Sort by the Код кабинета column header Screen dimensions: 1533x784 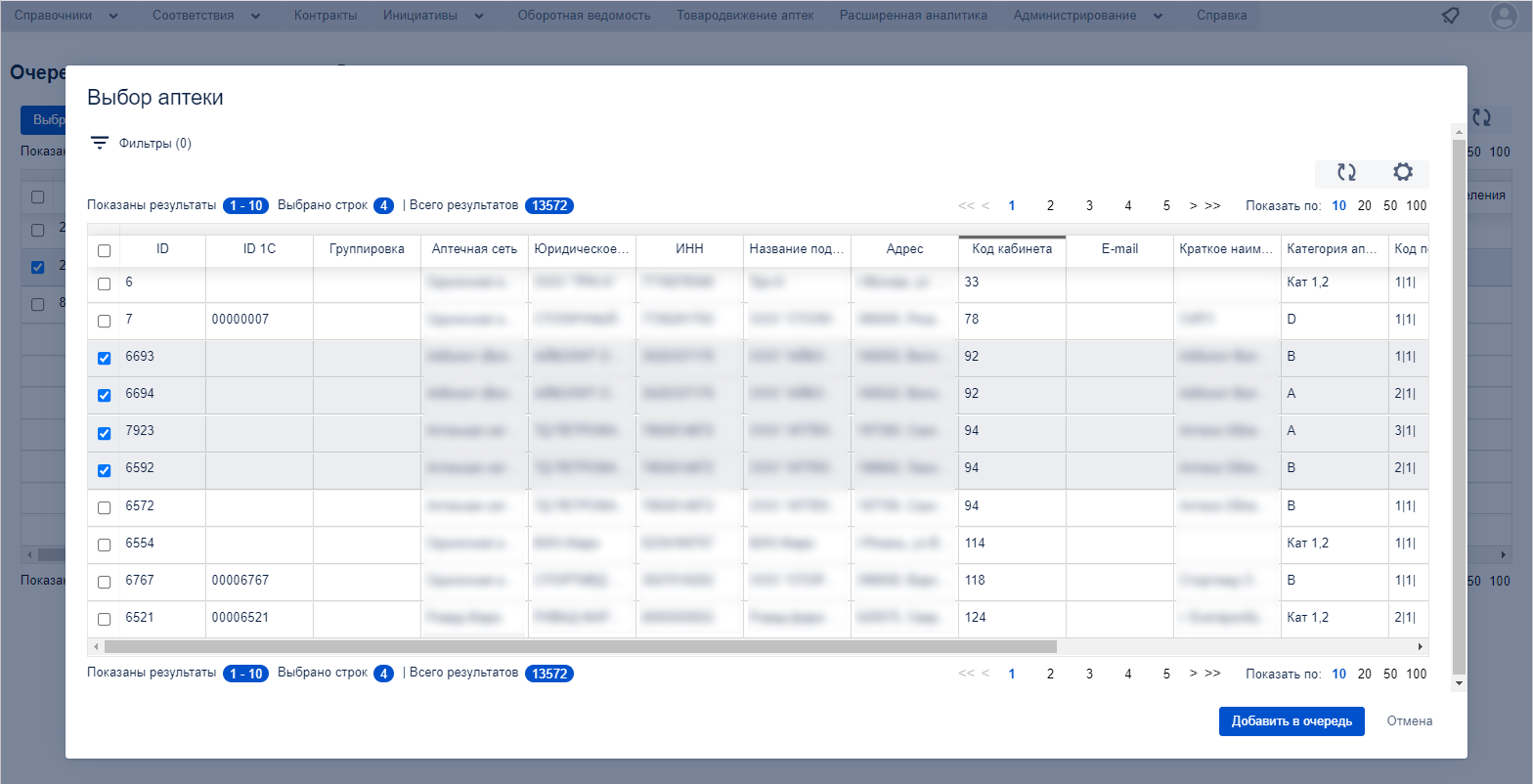(1012, 249)
